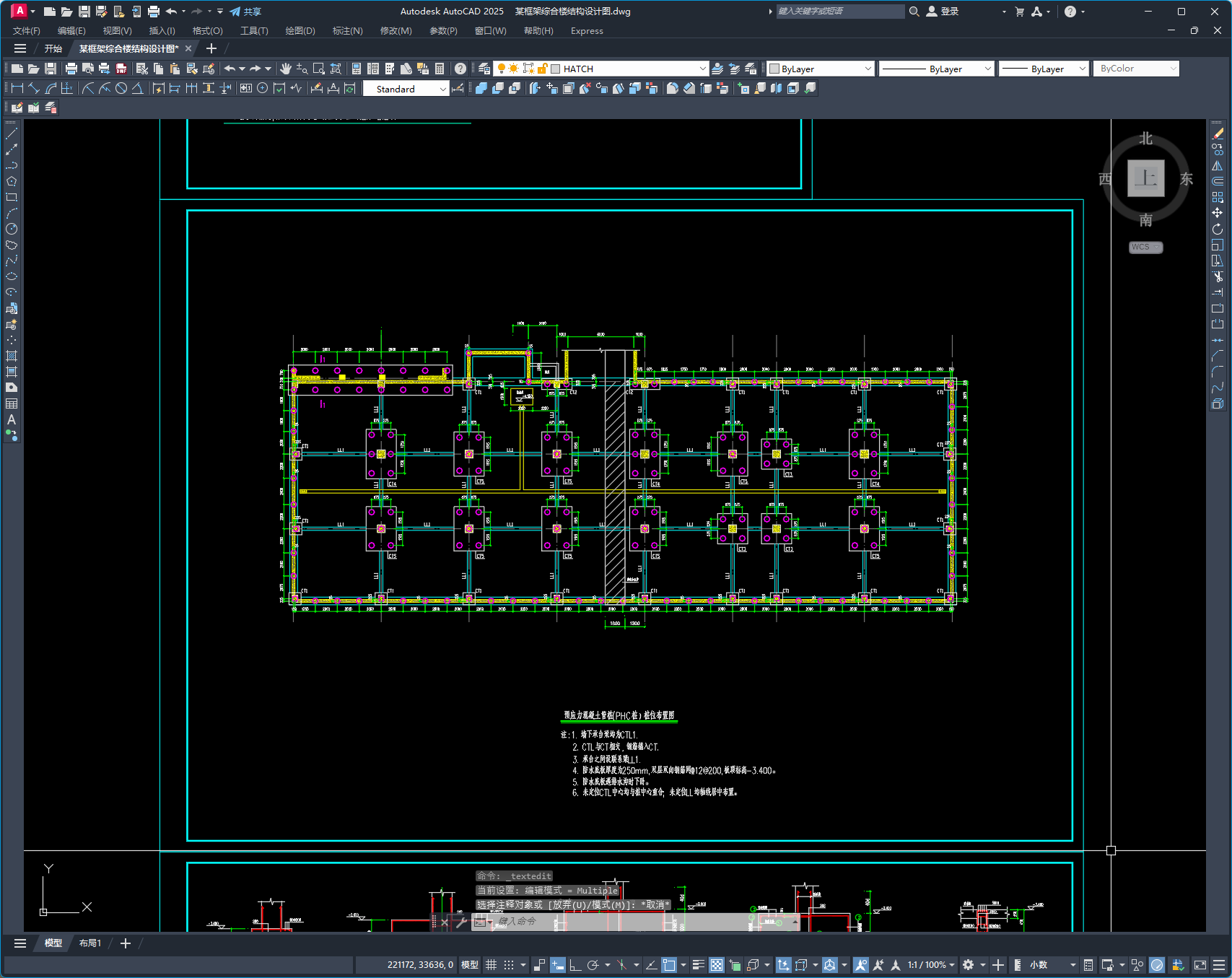The width and height of the screenshot is (1232, 978).
Task: Toggle Clean Screen mode in the status bar
Action: click(x=1200, y=965)
